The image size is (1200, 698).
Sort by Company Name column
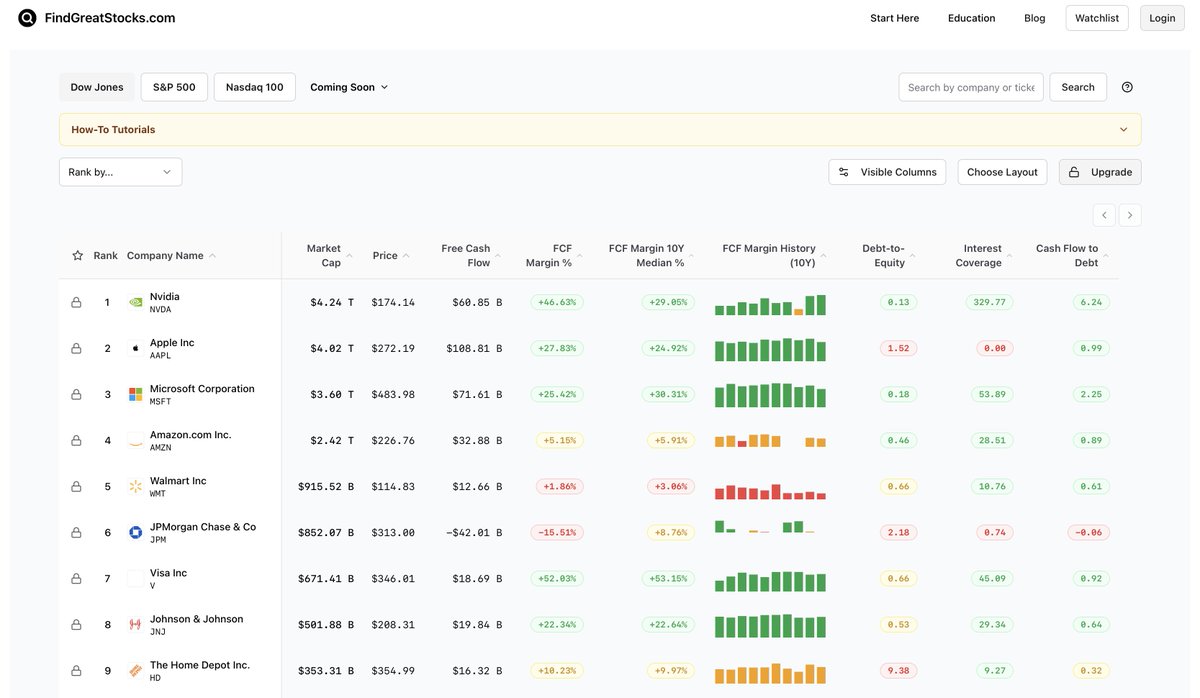[x=171, y=255]
